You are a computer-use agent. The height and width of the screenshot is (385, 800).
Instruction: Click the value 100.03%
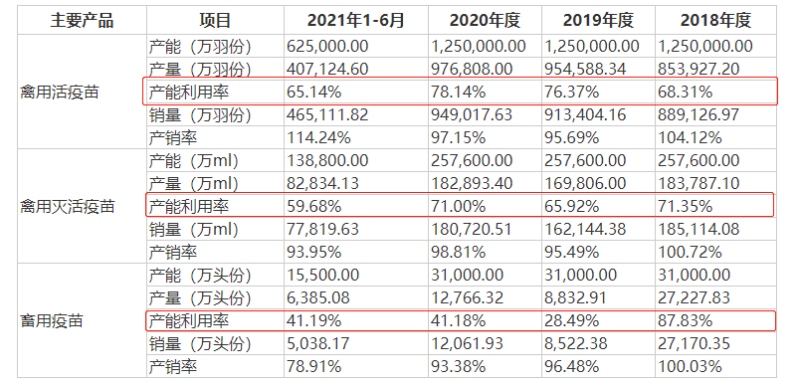[689, 367]
